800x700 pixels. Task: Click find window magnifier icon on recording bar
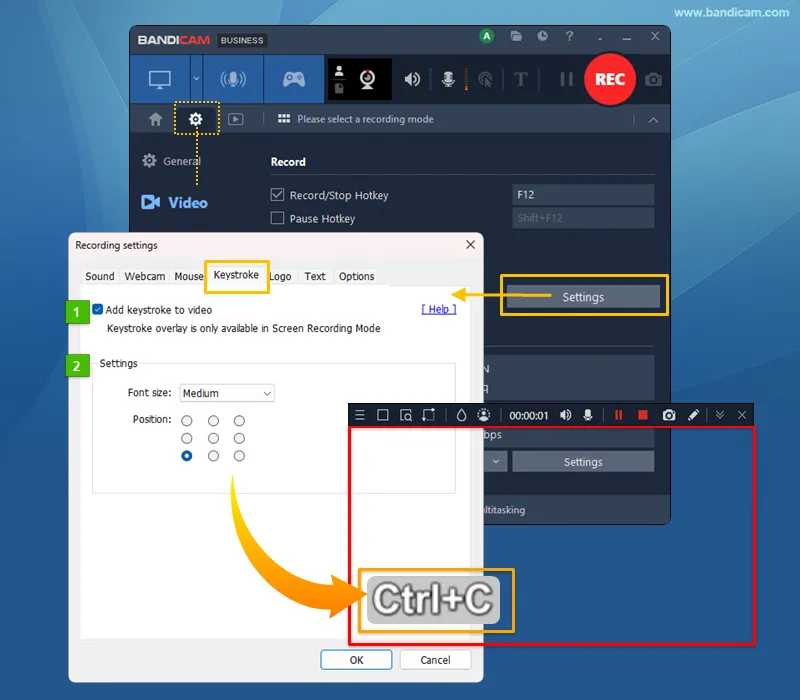point(406,415)
